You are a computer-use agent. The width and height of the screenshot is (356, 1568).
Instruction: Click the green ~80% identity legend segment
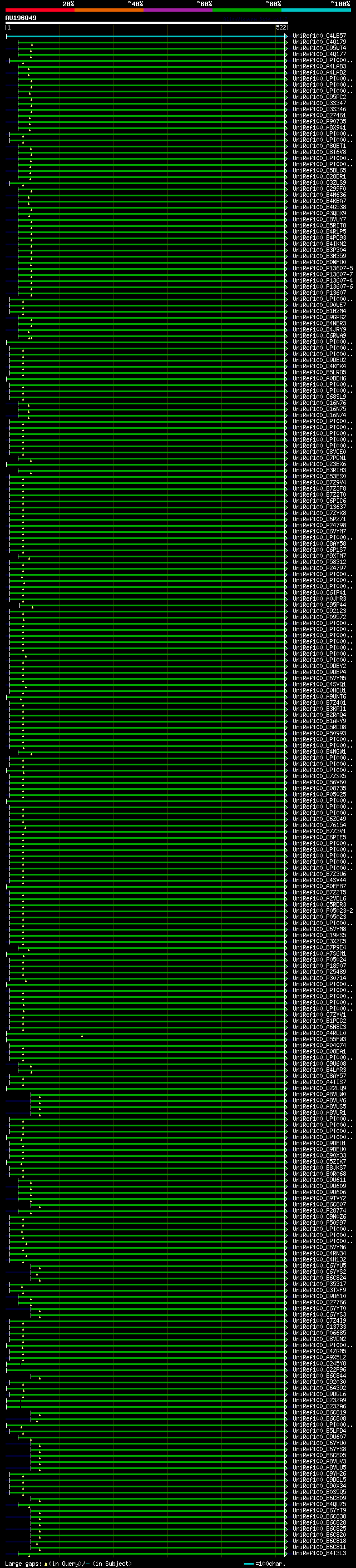coord(247,10)
